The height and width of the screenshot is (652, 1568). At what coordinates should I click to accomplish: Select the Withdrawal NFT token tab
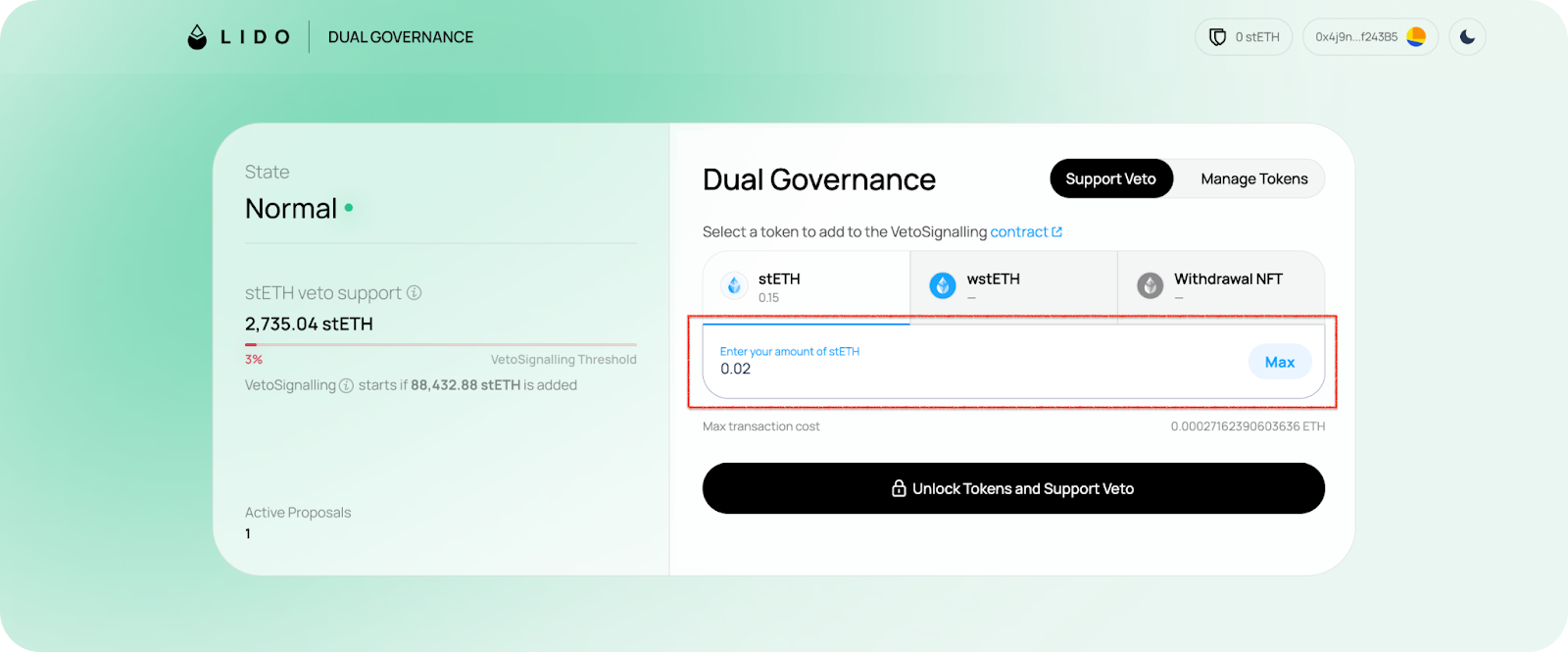tap(1221, 286)
